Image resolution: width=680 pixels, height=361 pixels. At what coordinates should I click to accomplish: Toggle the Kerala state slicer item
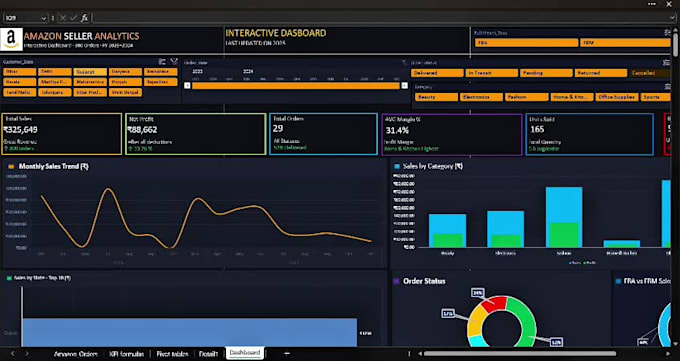click(x=20, y=82)
